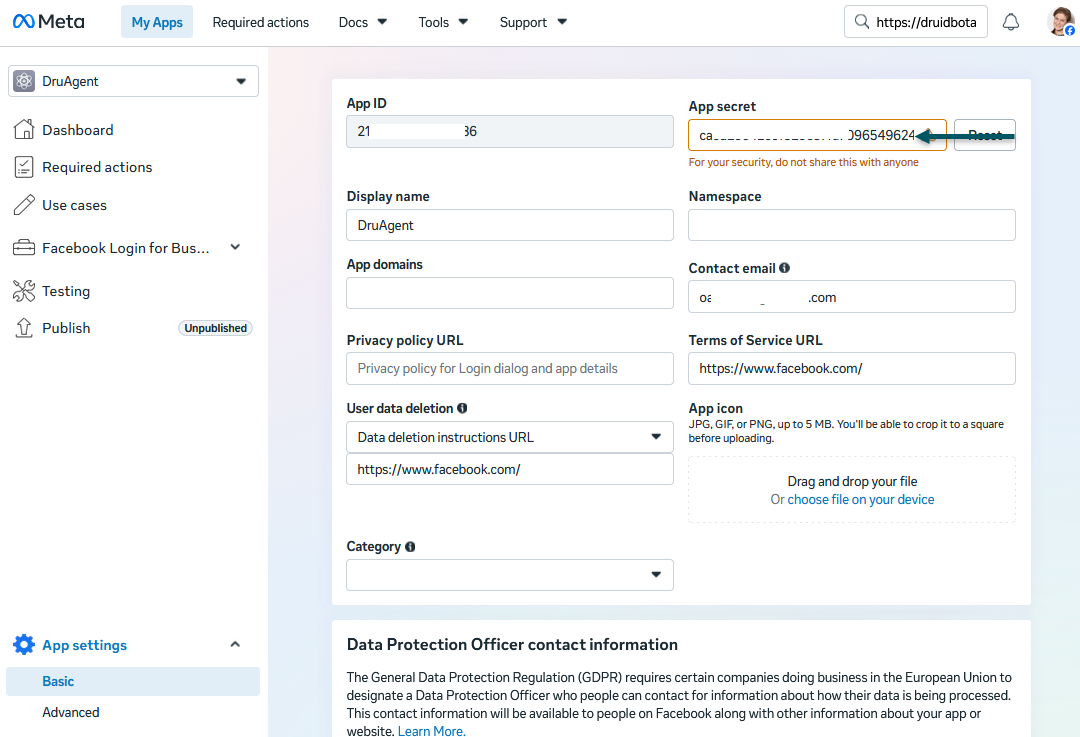The image size is (1080, 737).
Task: Click the Unpublished status badge
Action: point(216,328)
